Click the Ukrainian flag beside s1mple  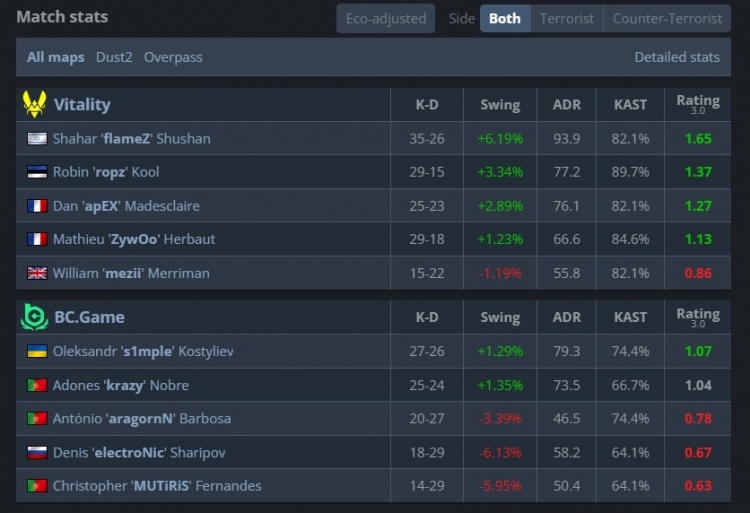(x=37, y=352)
